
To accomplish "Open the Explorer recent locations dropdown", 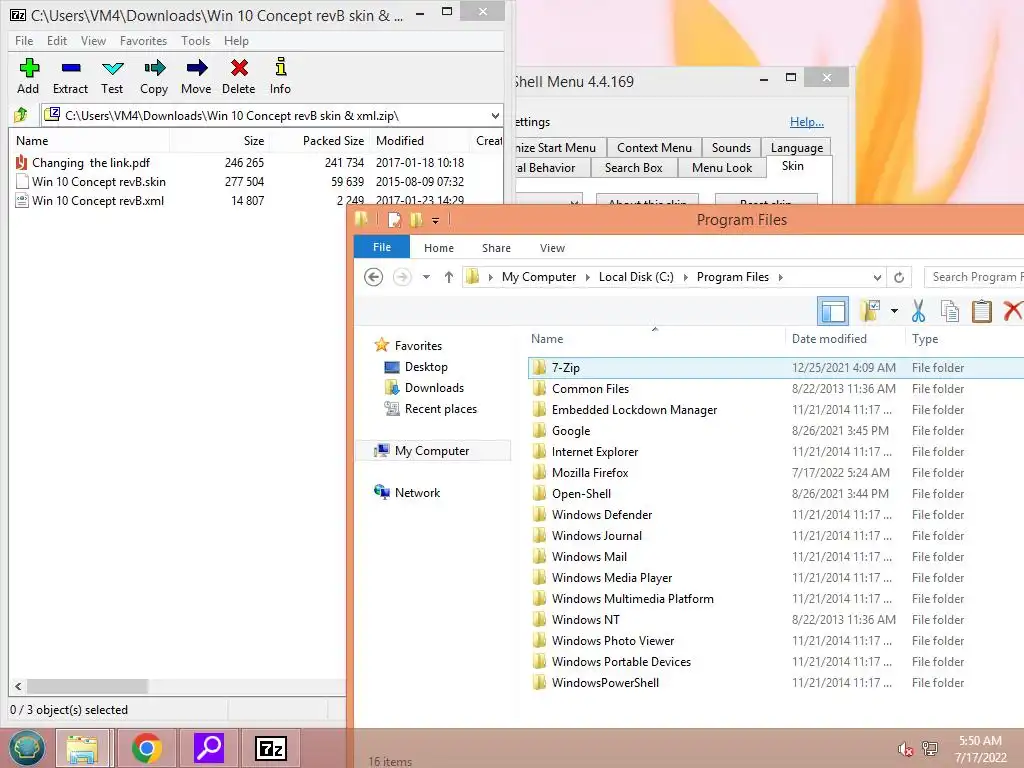I will pyautogui.click(x=426, y=277).
